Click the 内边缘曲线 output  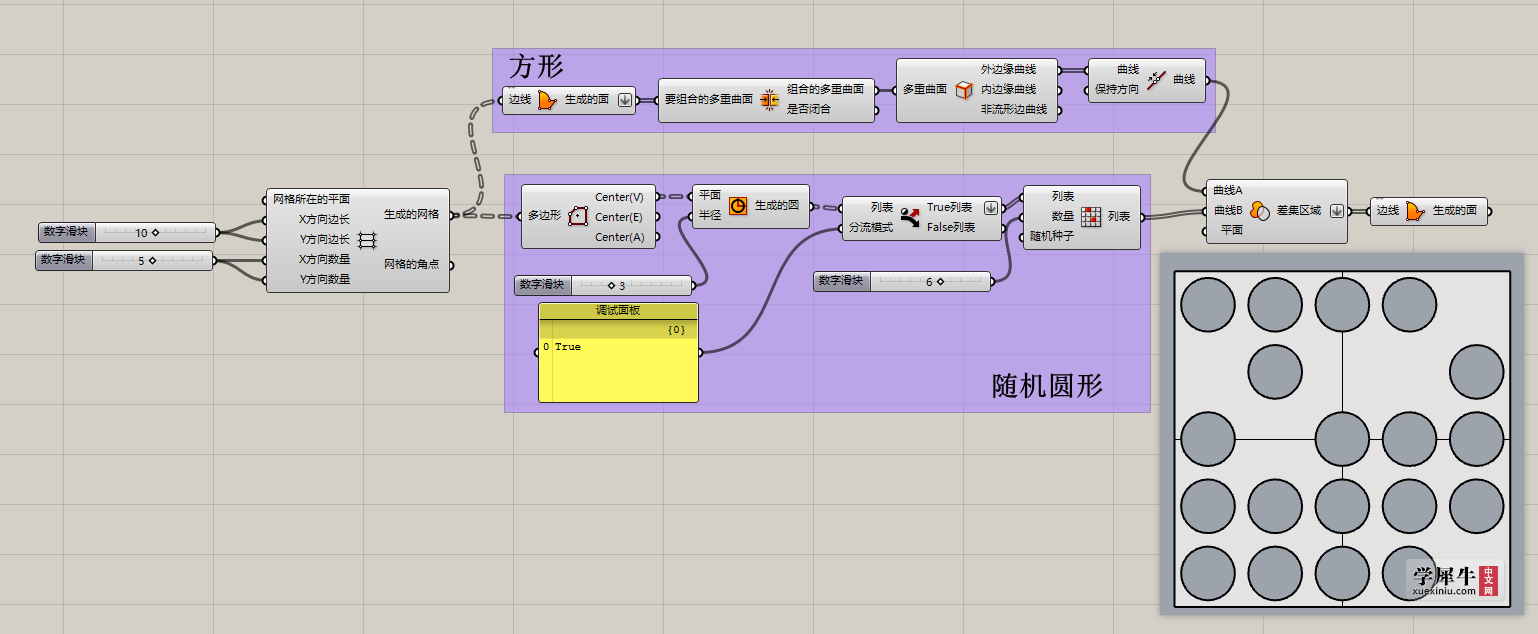point(1008,89)
